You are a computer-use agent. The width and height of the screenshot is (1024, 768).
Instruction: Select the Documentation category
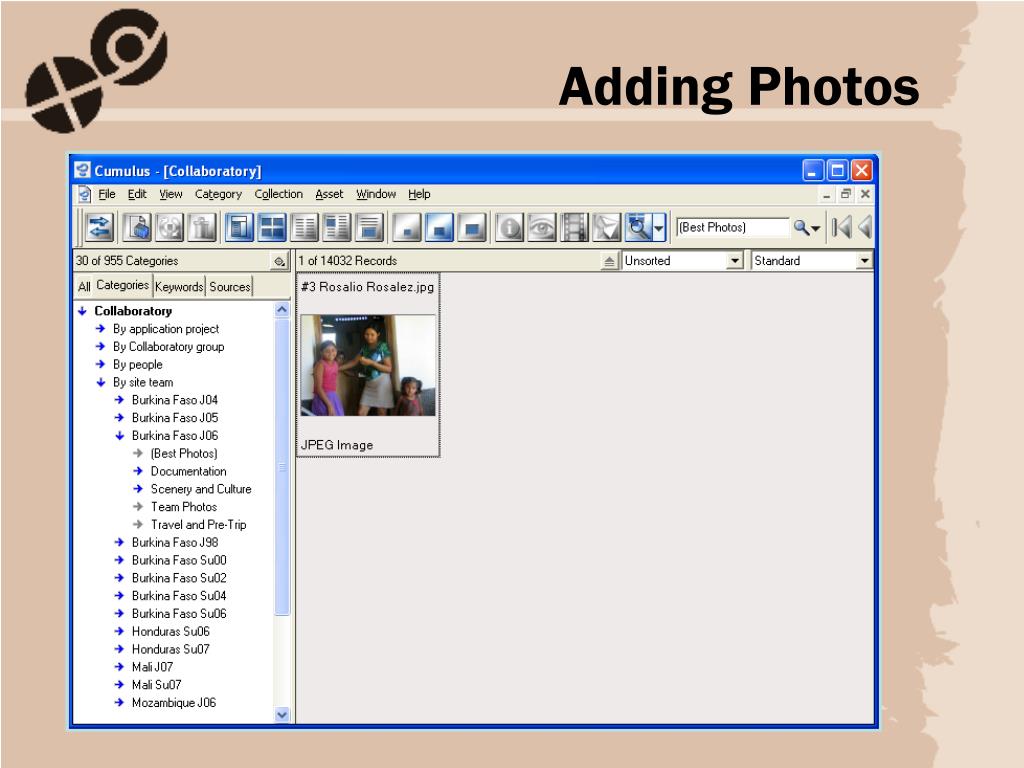(188, 471)
